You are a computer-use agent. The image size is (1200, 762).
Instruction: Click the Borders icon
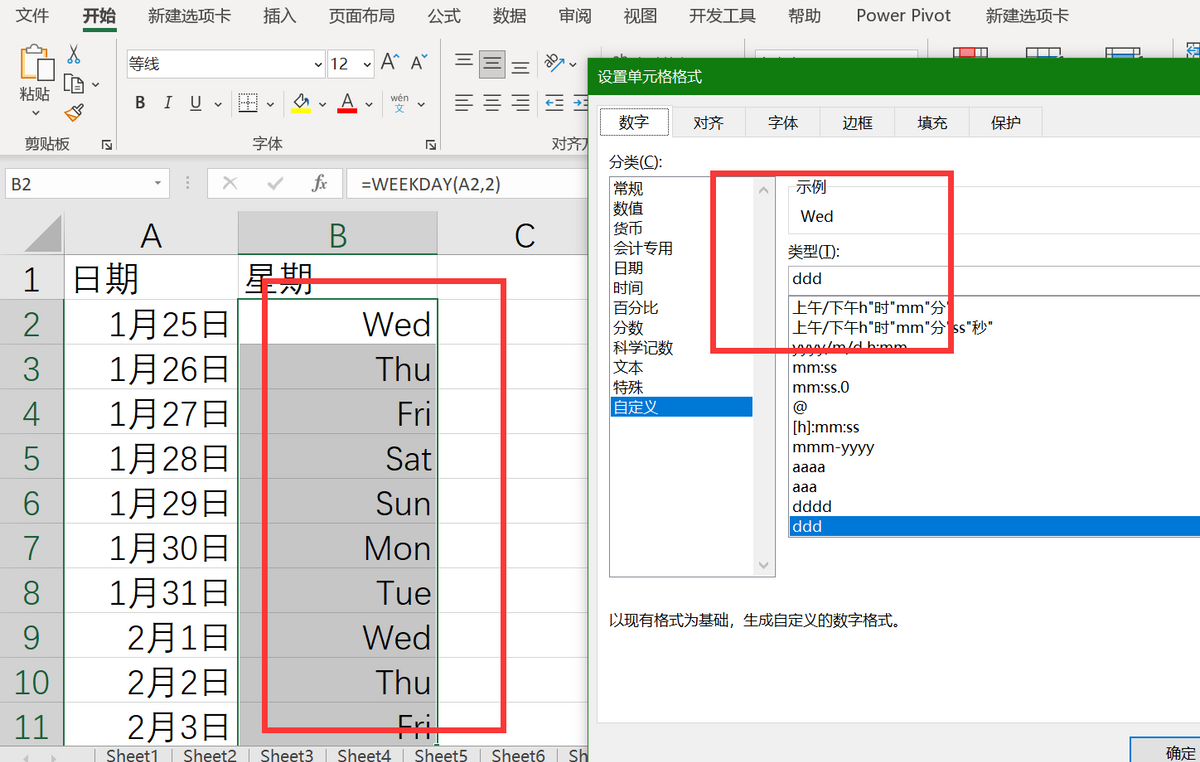coord(247,103)
